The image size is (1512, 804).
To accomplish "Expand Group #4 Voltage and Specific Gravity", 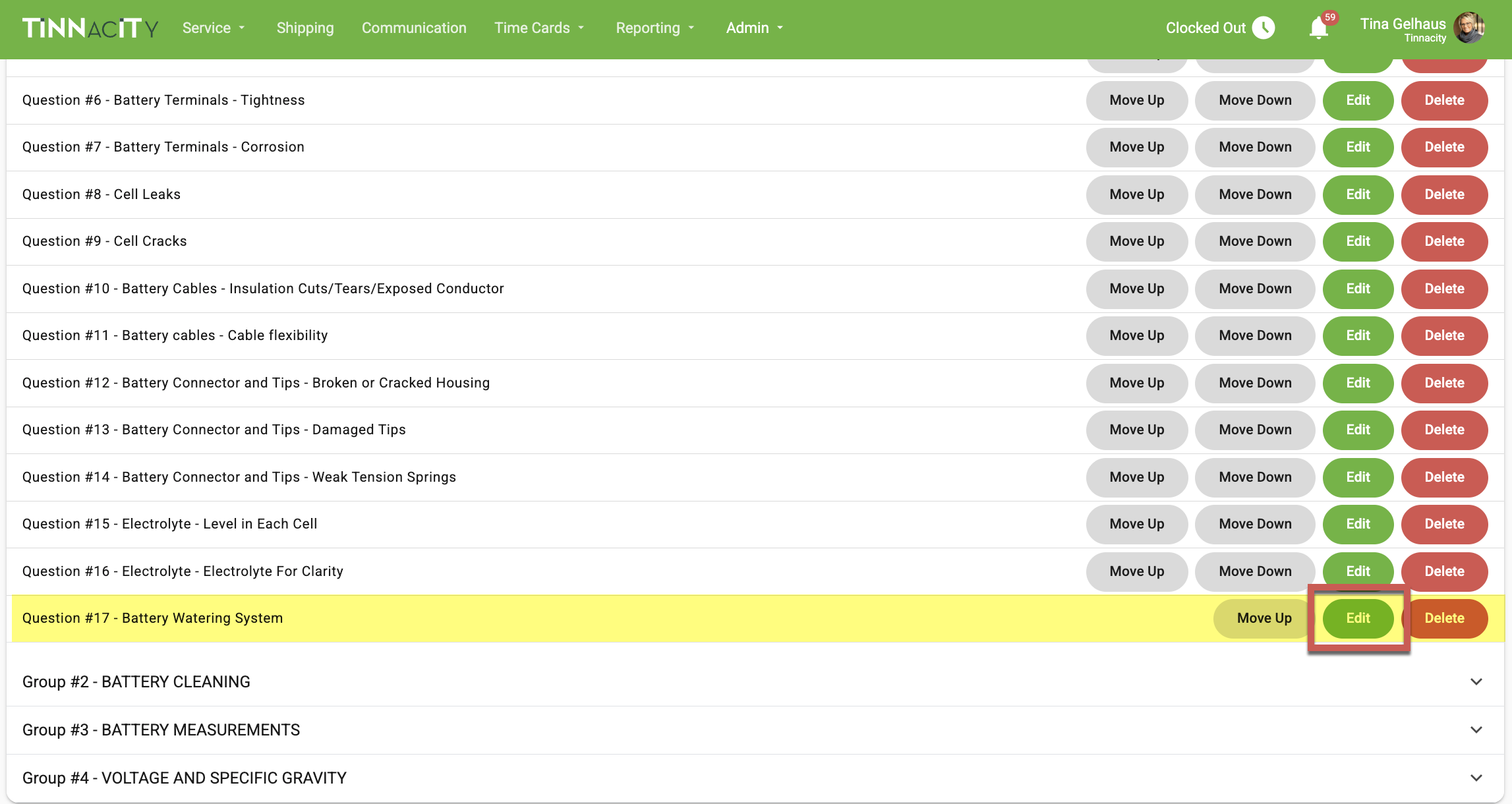I will (x=1476, y=778).
